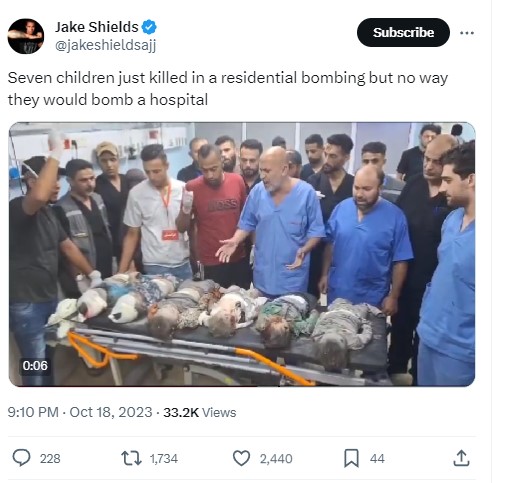Open the 9:10 PM Oct 18, 2023 timestamp
Screen dimensions: 515x483
(80, 412)
